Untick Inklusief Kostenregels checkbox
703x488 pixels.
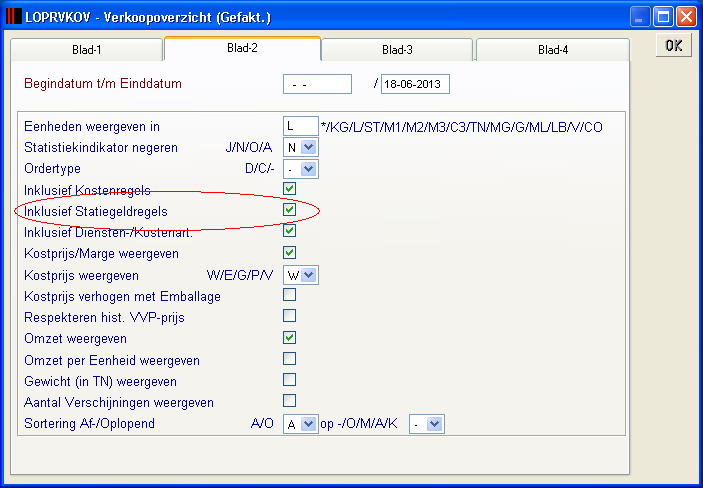[x=290, y=188]
